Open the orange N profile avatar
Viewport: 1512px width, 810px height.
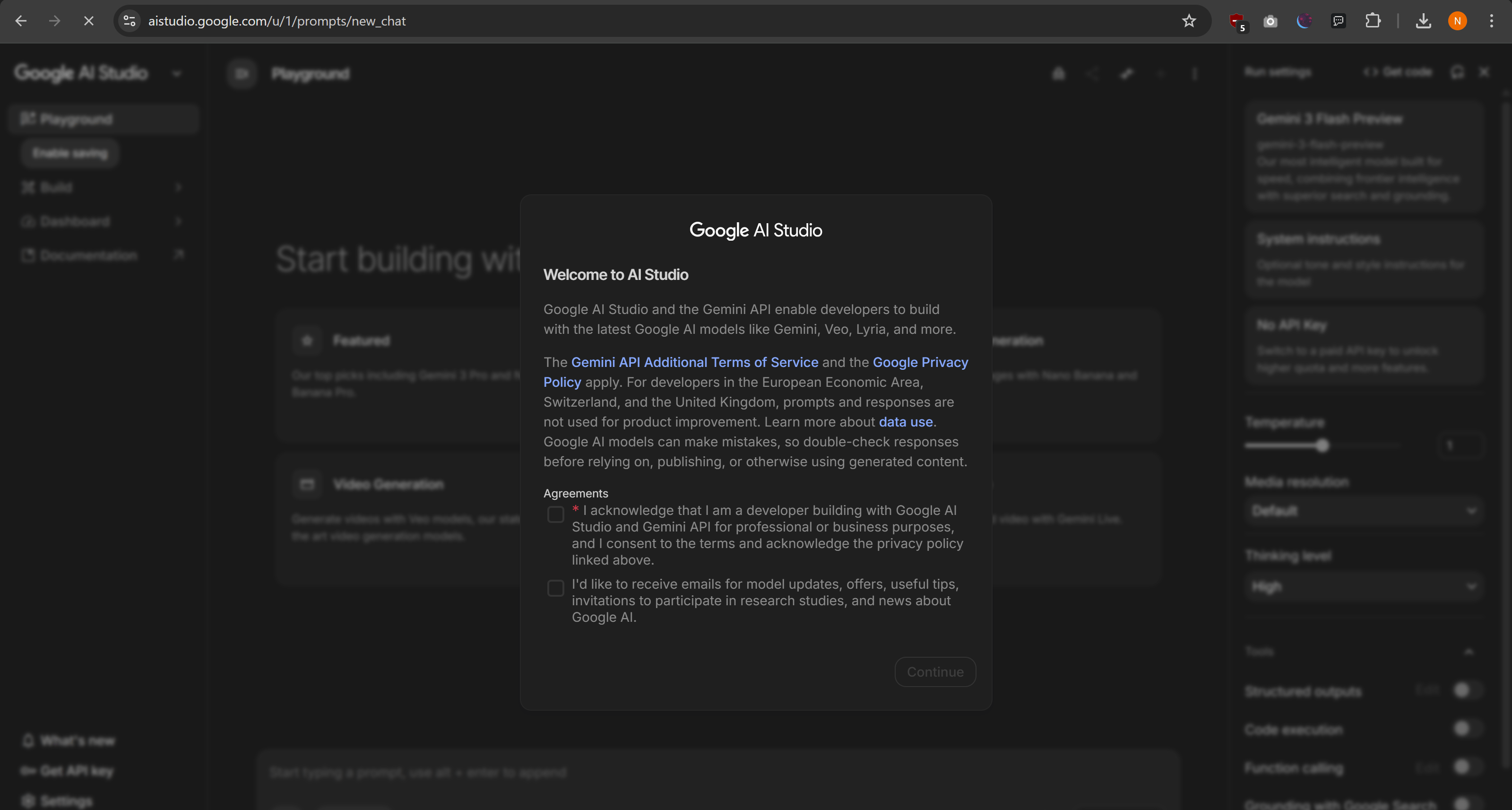[x=1457, y=21]
